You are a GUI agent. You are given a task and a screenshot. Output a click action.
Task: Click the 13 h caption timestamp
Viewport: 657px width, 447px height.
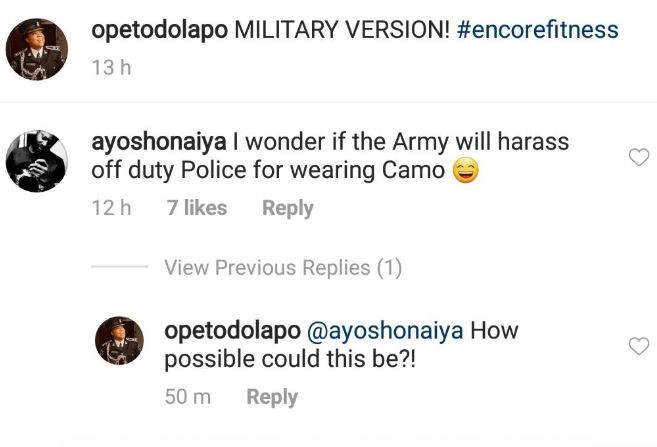point(112,69)
